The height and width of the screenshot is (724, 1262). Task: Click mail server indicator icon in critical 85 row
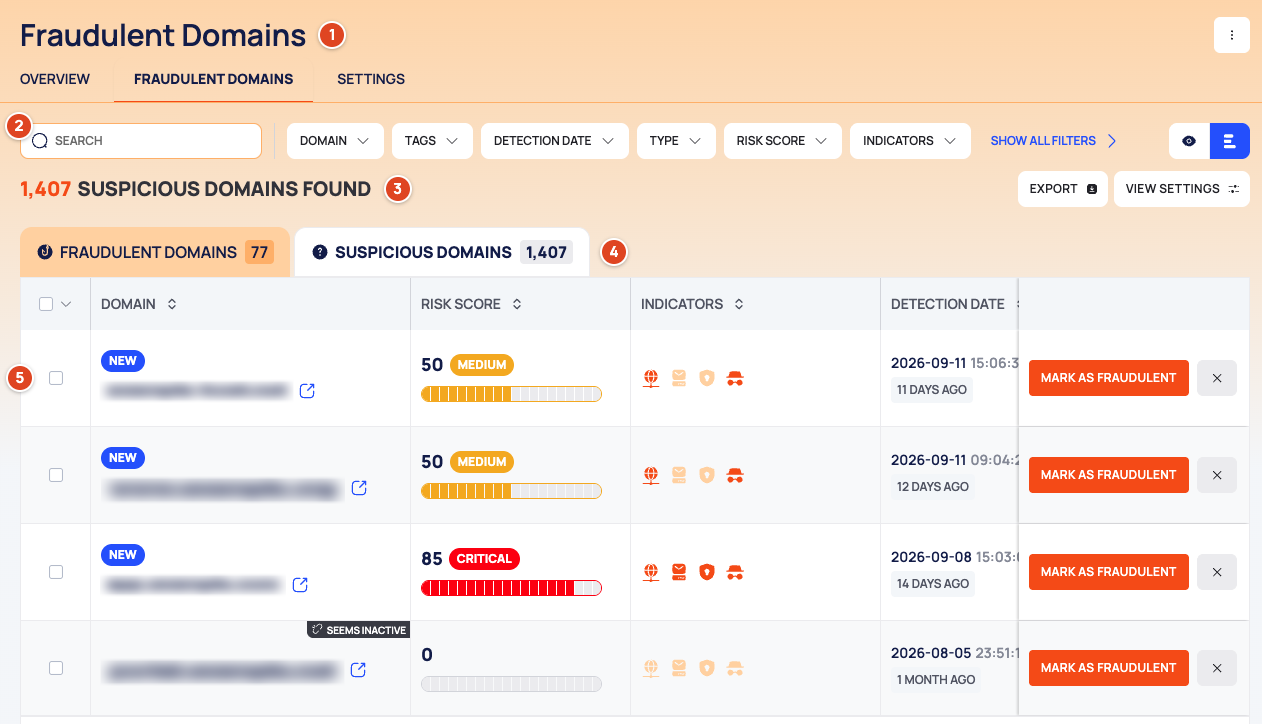(x=679, y=572)
